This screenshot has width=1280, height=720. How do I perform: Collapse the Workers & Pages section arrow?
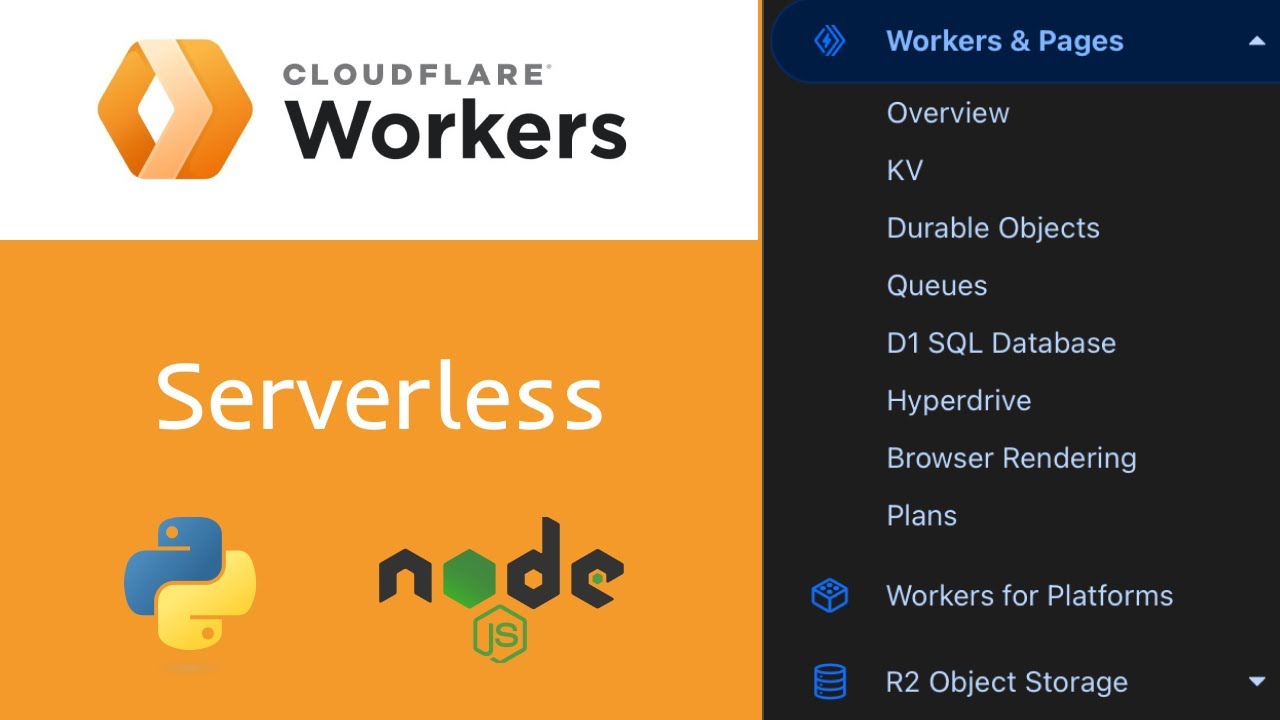[x=1256, y=41]
